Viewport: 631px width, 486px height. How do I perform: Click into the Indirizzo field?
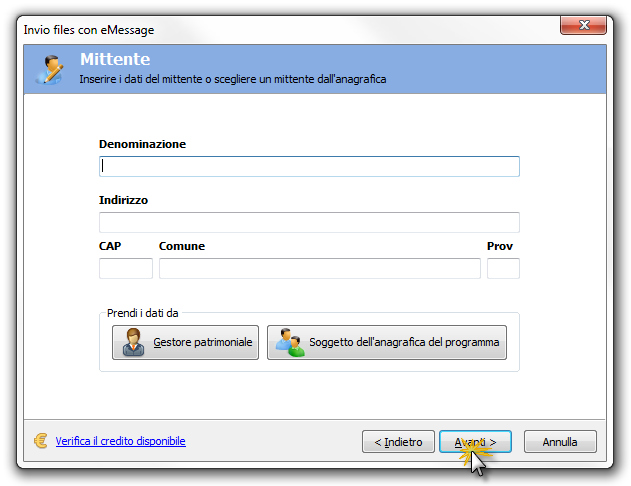309,222
